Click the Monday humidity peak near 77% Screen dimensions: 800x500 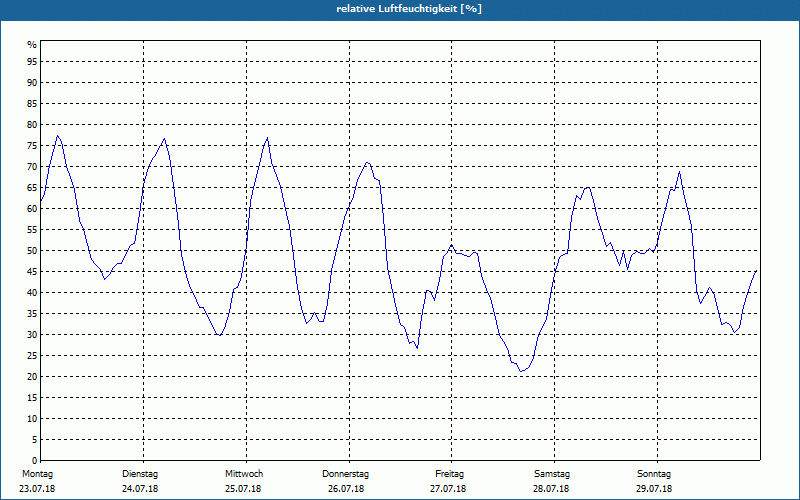(58, 136)
